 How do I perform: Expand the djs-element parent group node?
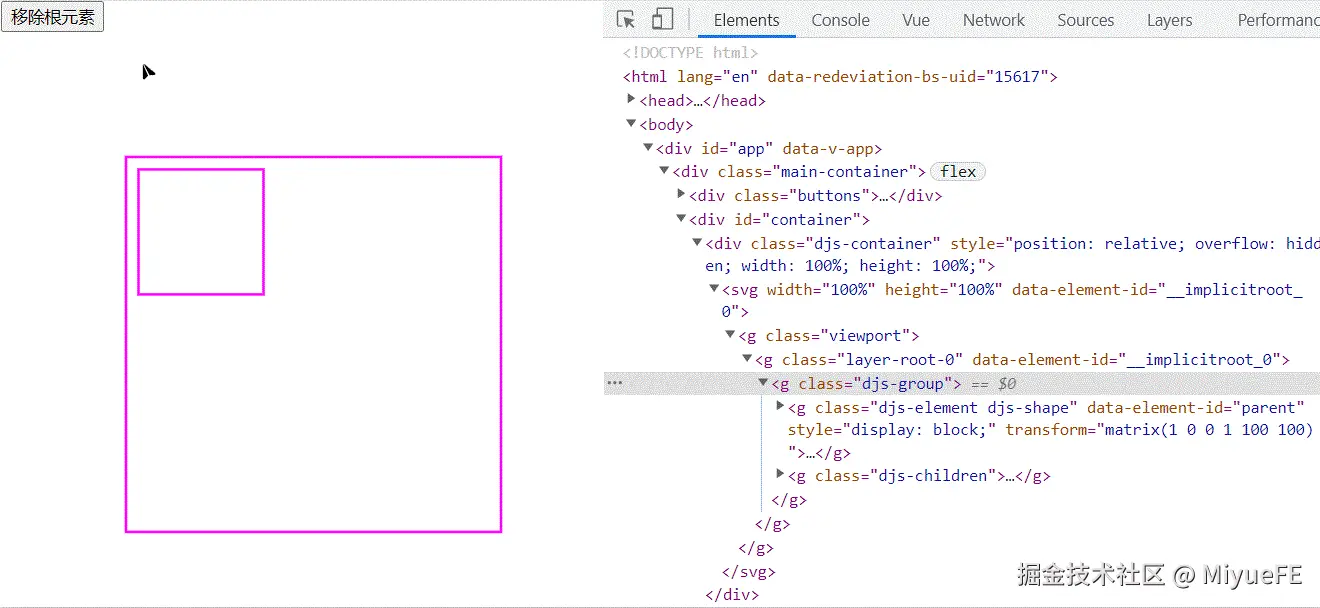click(x=780, y=407)
